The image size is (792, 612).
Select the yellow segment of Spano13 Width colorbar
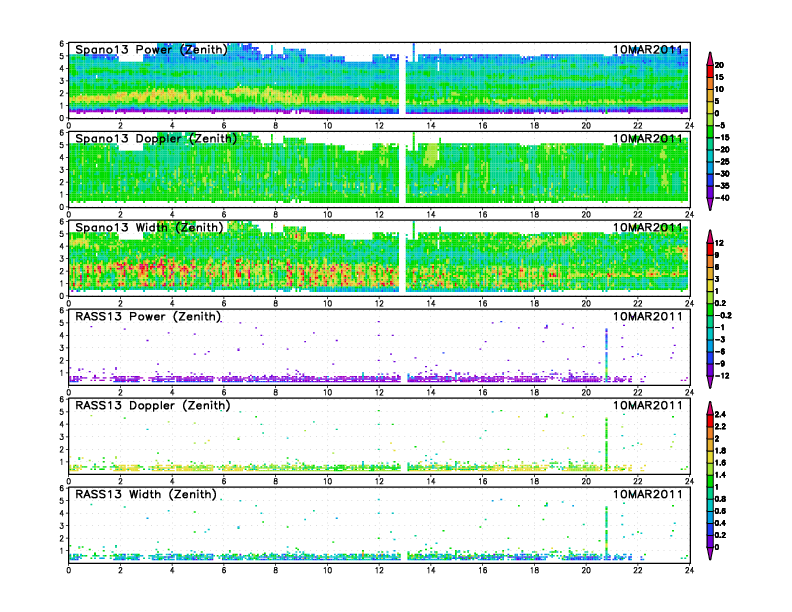(710, 285)
